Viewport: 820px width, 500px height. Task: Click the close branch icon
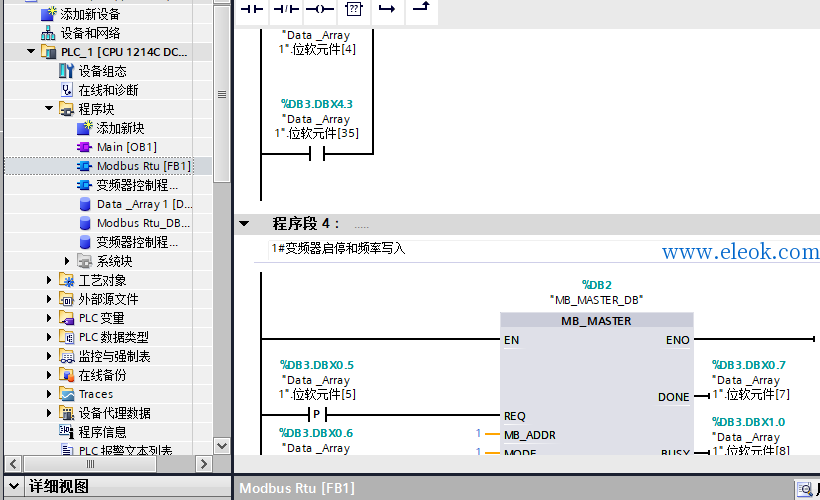click(x=422, y=8)
